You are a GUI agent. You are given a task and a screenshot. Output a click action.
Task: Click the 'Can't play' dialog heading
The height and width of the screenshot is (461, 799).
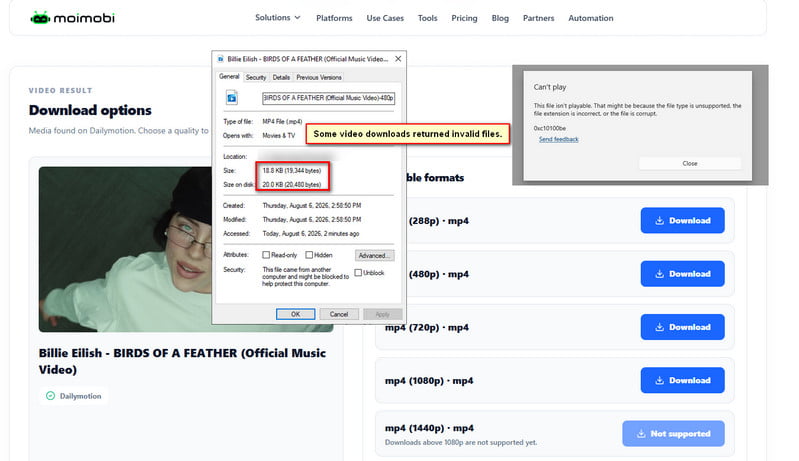click(x=550, y=87)
